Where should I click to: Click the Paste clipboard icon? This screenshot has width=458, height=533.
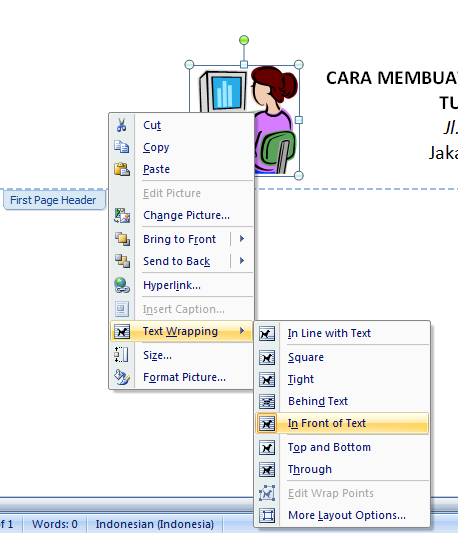pyautogui.click(x=122, y=169)
